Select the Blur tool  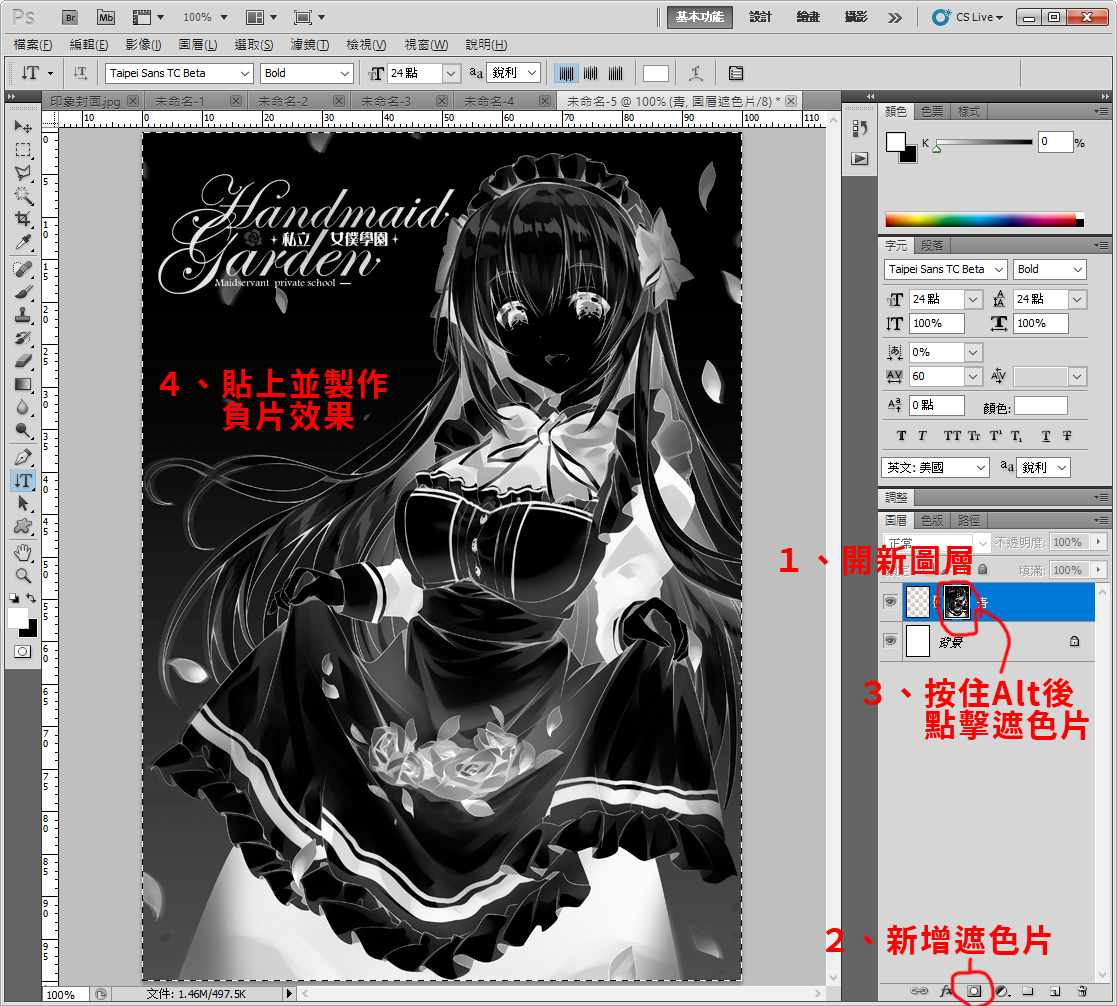coord(23,407)
